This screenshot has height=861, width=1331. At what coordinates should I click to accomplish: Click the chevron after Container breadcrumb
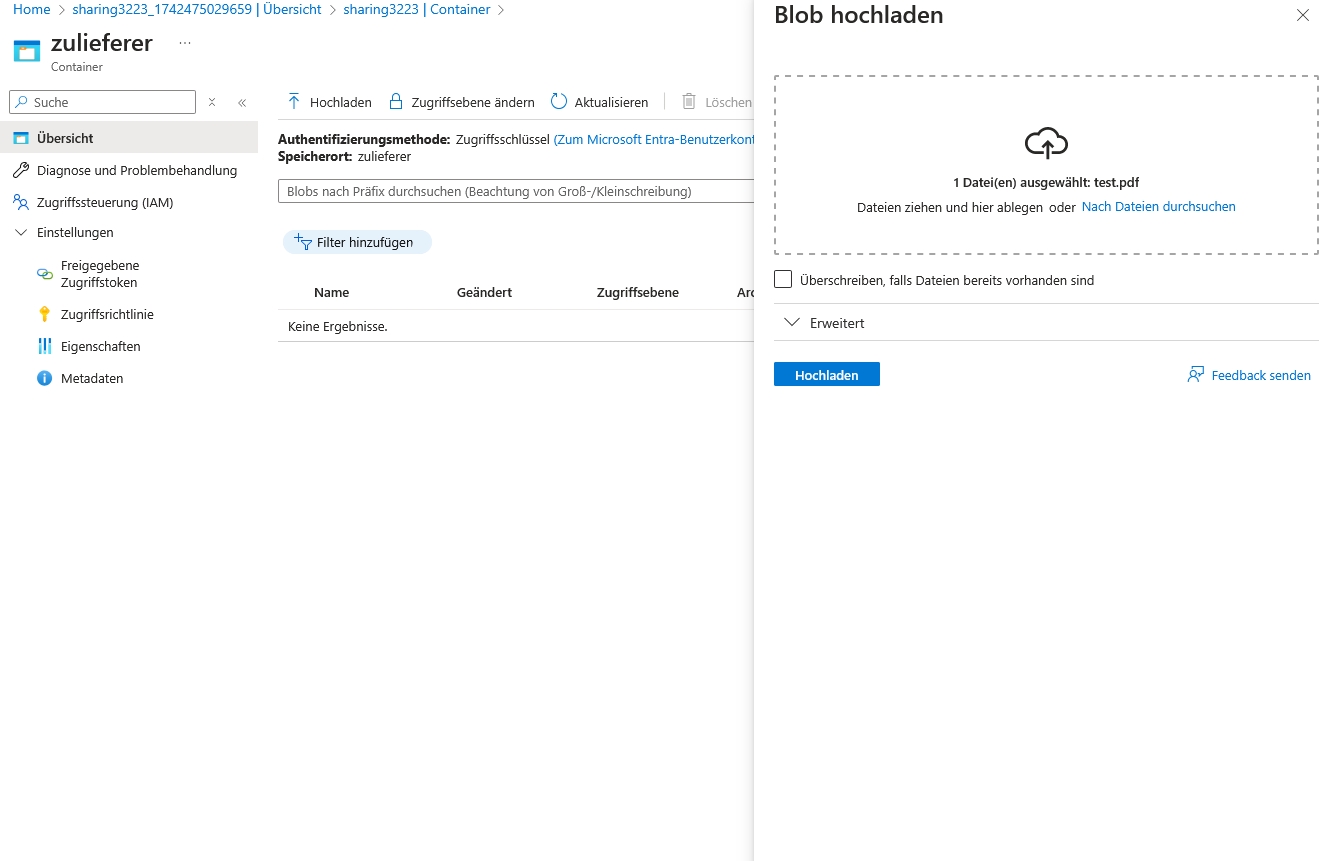pyautogui.click(x=501, y=10)
